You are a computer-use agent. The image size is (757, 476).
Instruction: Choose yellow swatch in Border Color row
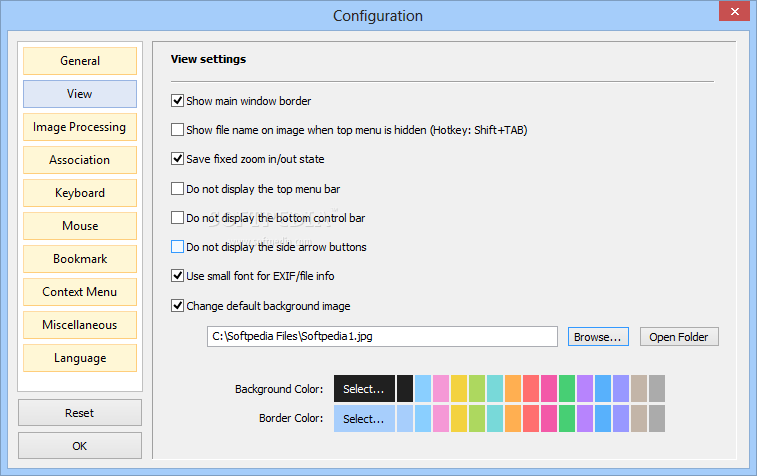(x=459, y=419)
